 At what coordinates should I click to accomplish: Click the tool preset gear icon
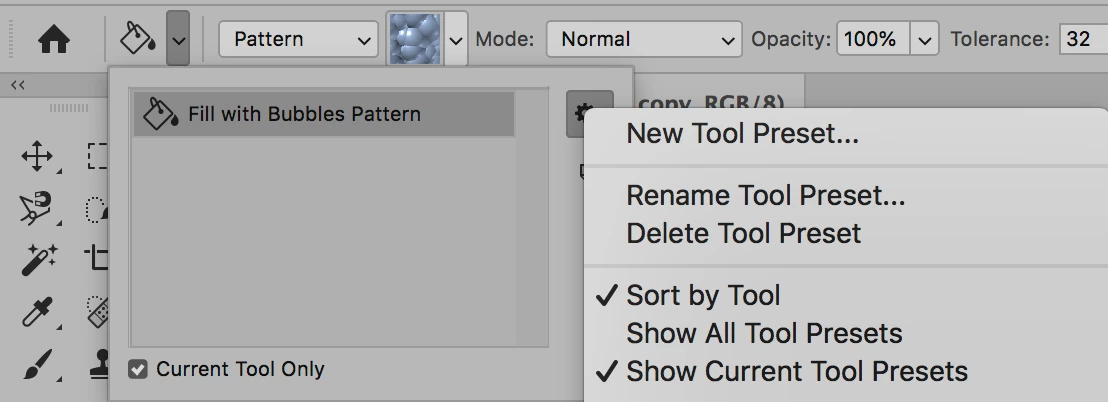tap(578, 114)
